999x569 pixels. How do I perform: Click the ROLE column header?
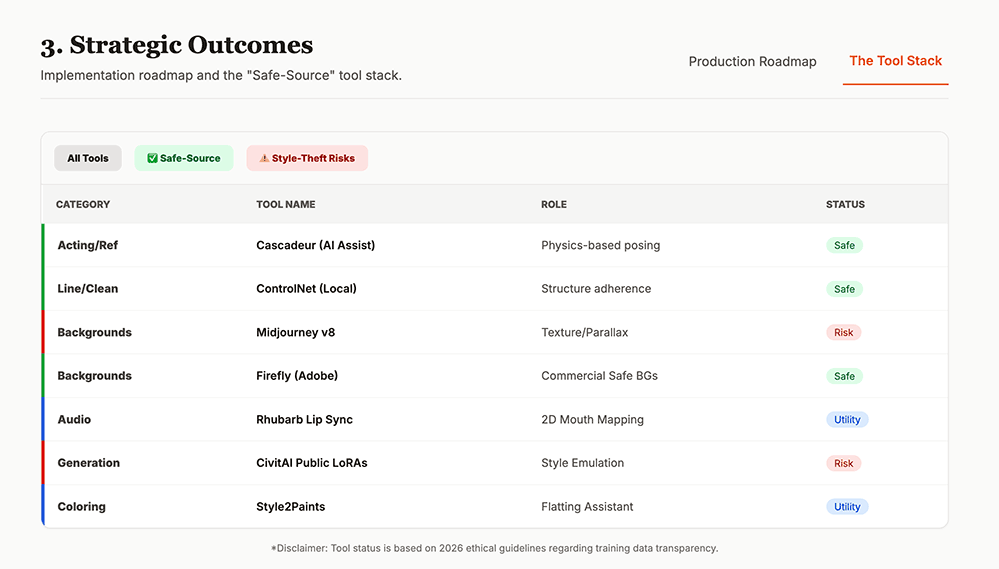[x=554, y=205]
